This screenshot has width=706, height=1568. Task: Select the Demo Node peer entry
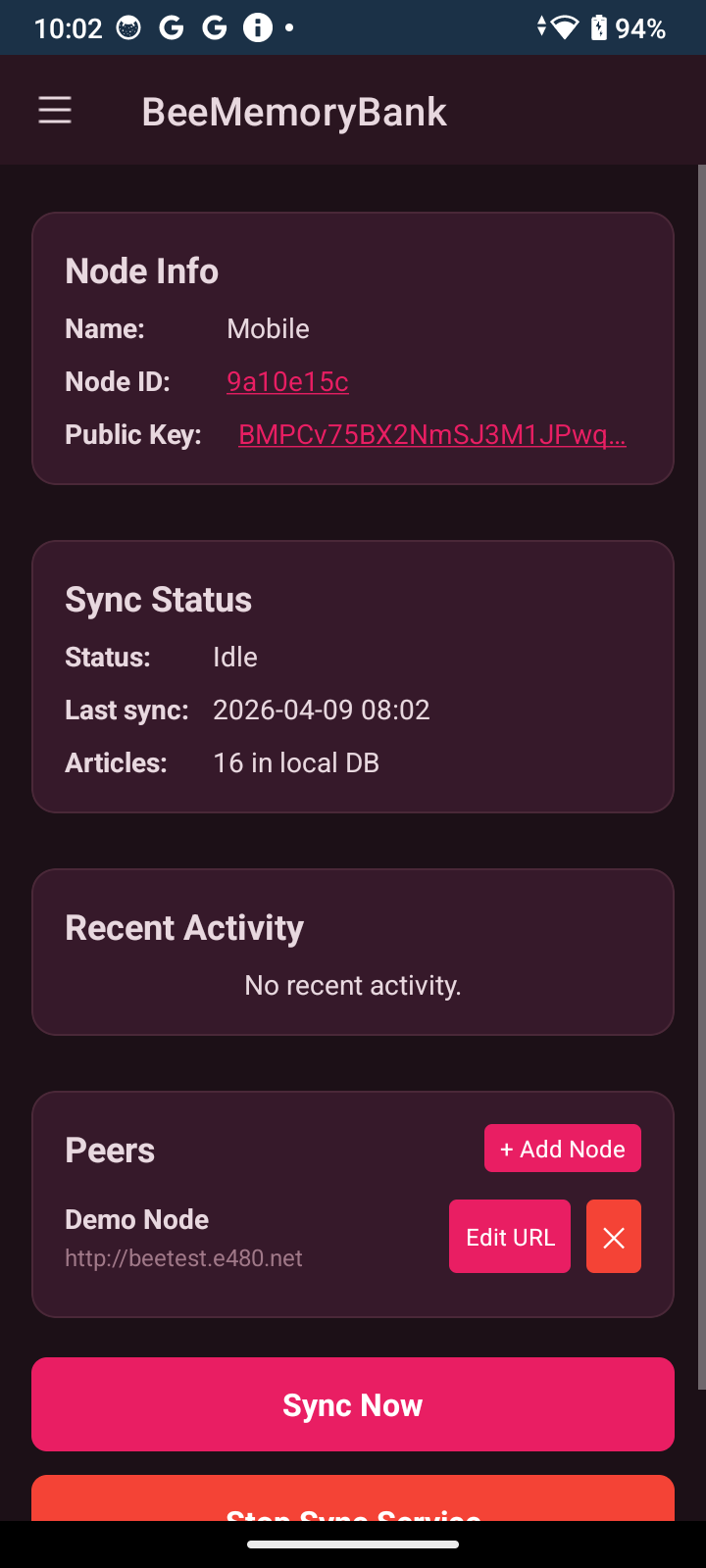[183, 1238]
